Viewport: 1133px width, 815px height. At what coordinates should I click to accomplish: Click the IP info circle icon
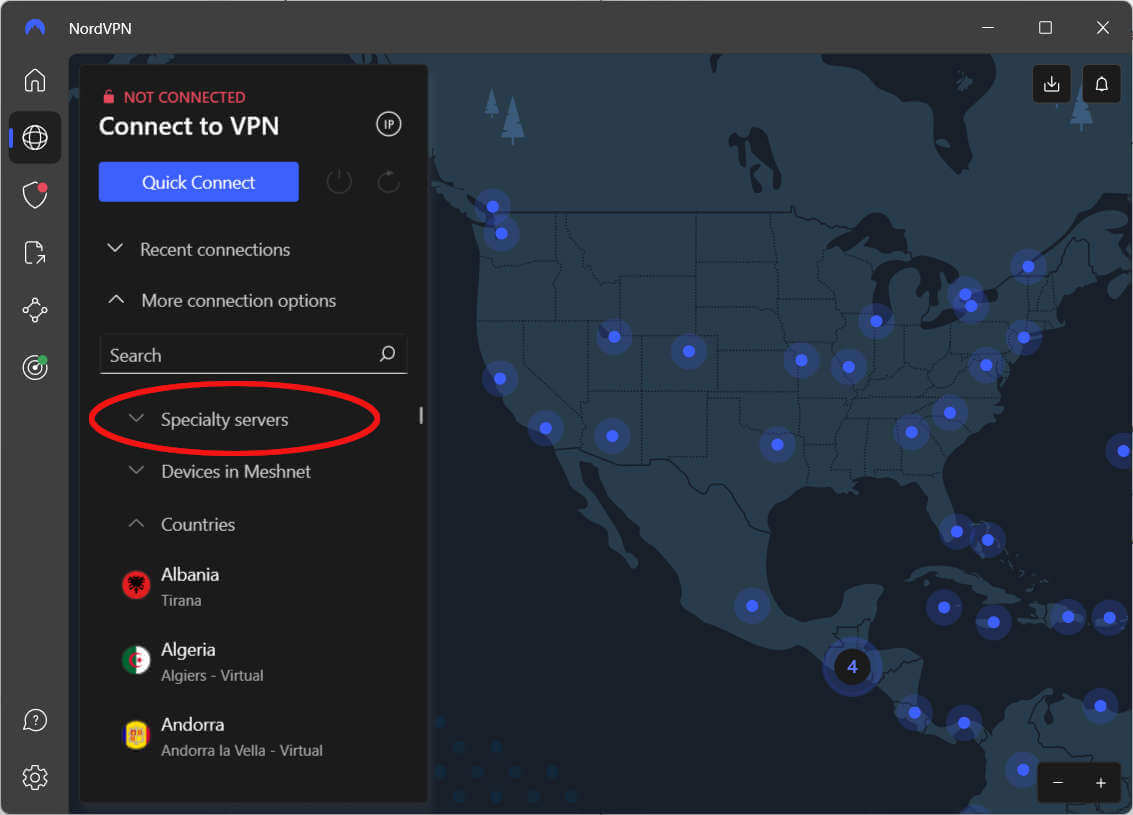(x=389, y=124)
